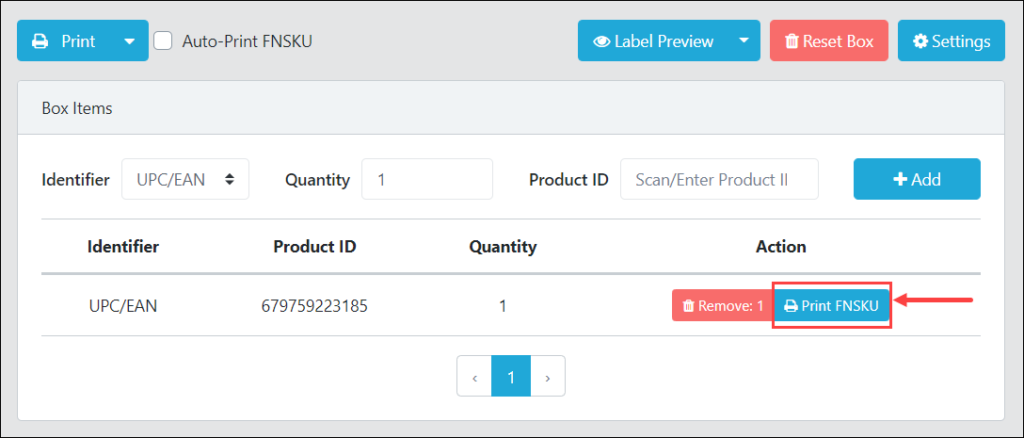Click the Remove: 1 button
This screenshot has height=438, width=1024.
pos(723,305)
